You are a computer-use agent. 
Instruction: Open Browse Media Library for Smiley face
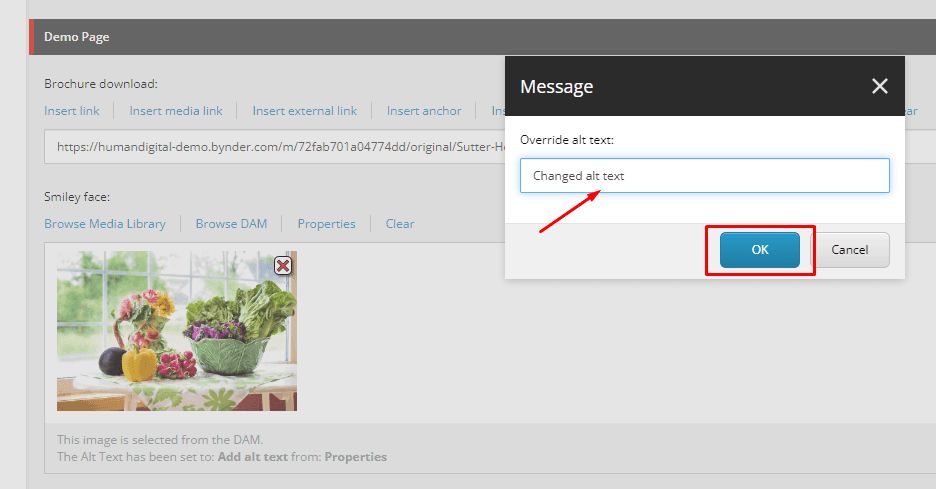coord(105,224)
